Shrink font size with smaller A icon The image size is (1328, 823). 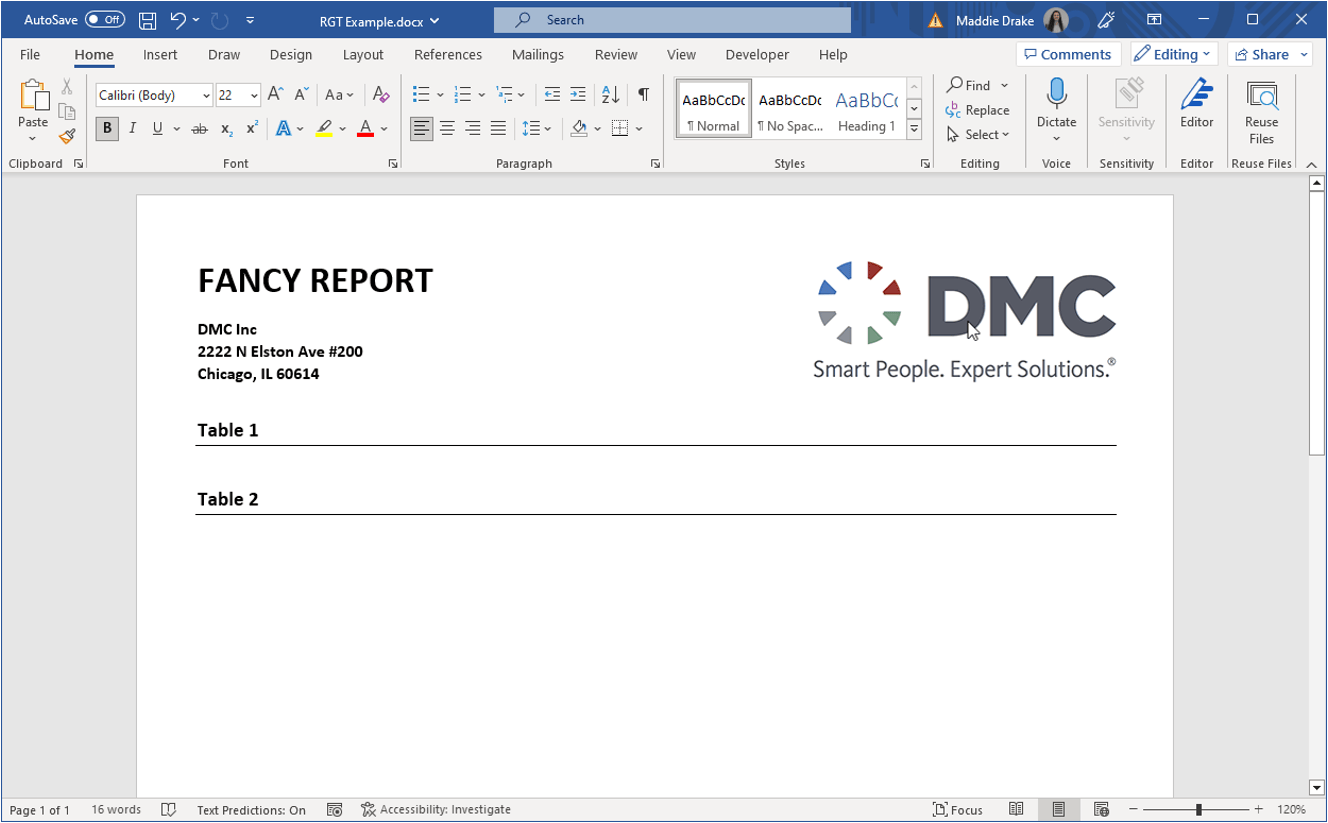tap(301, 95)
